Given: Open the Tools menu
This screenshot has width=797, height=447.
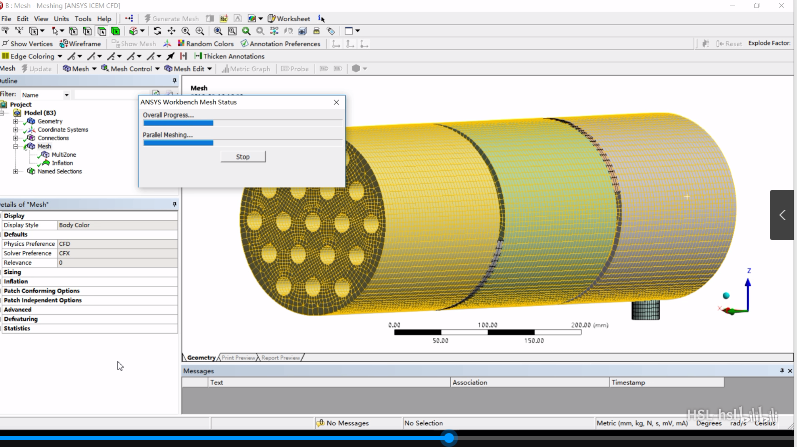Looking at the screenshot, I should 83,18.
